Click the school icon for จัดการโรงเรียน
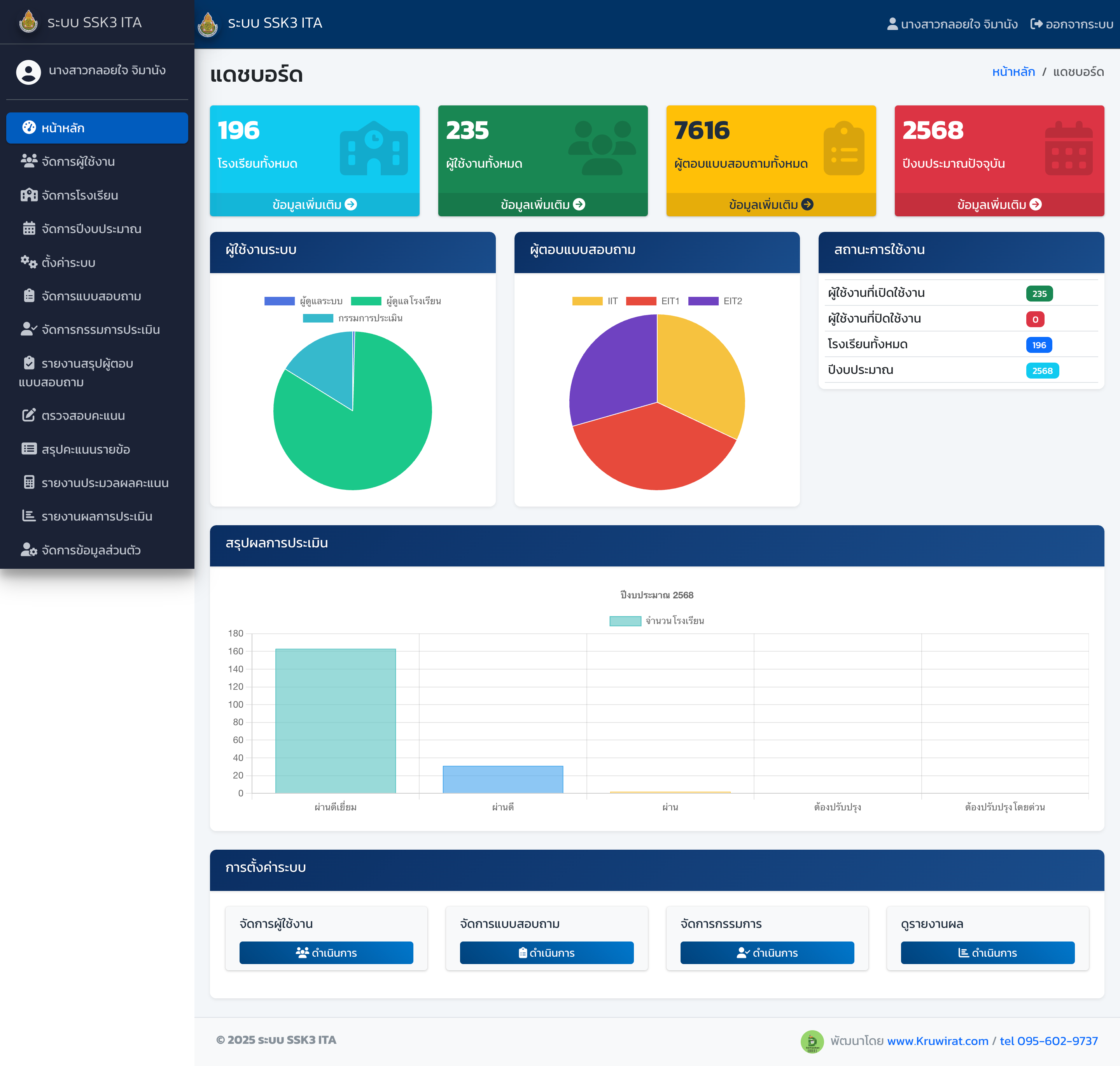 (29, 195)
